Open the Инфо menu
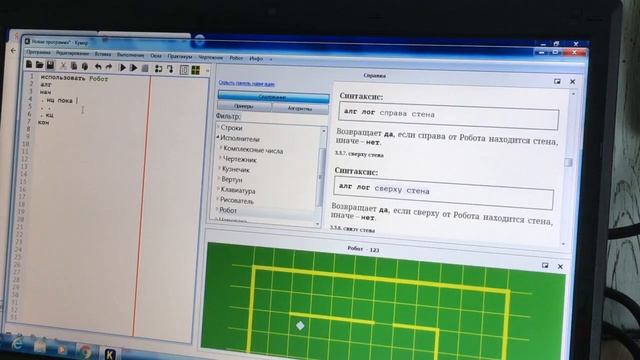This screenshot has height=360, width=640. pyautogui.click(x=256, y=59)
